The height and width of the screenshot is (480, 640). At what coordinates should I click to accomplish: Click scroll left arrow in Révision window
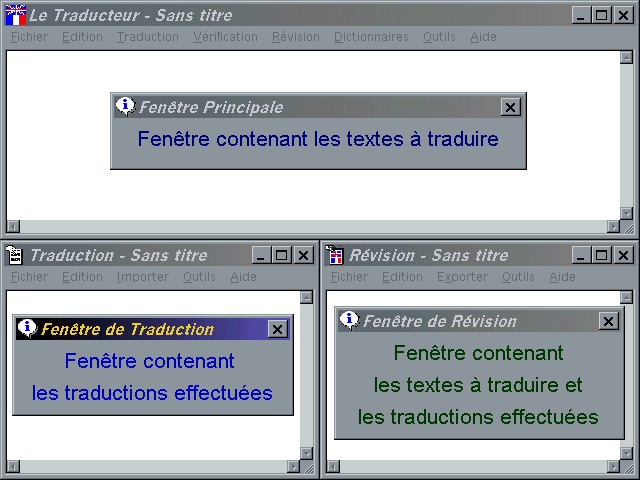point(333,467)
